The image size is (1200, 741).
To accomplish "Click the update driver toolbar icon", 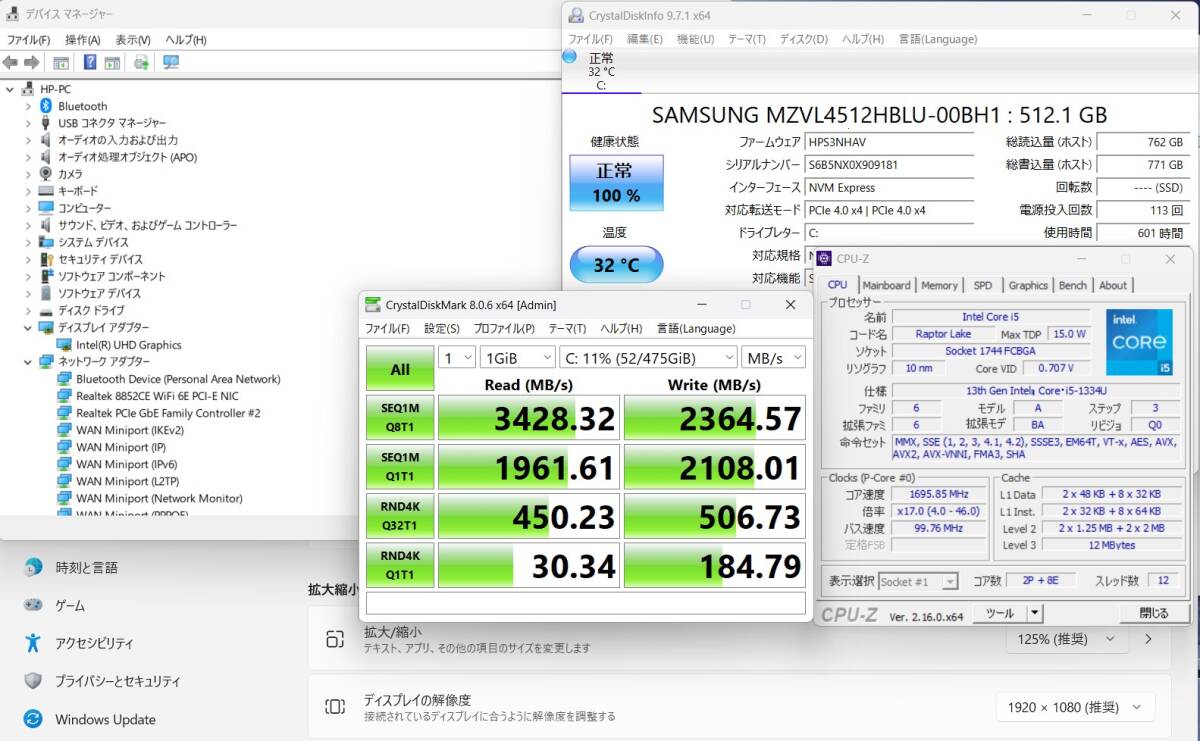I will coord(141,63).
